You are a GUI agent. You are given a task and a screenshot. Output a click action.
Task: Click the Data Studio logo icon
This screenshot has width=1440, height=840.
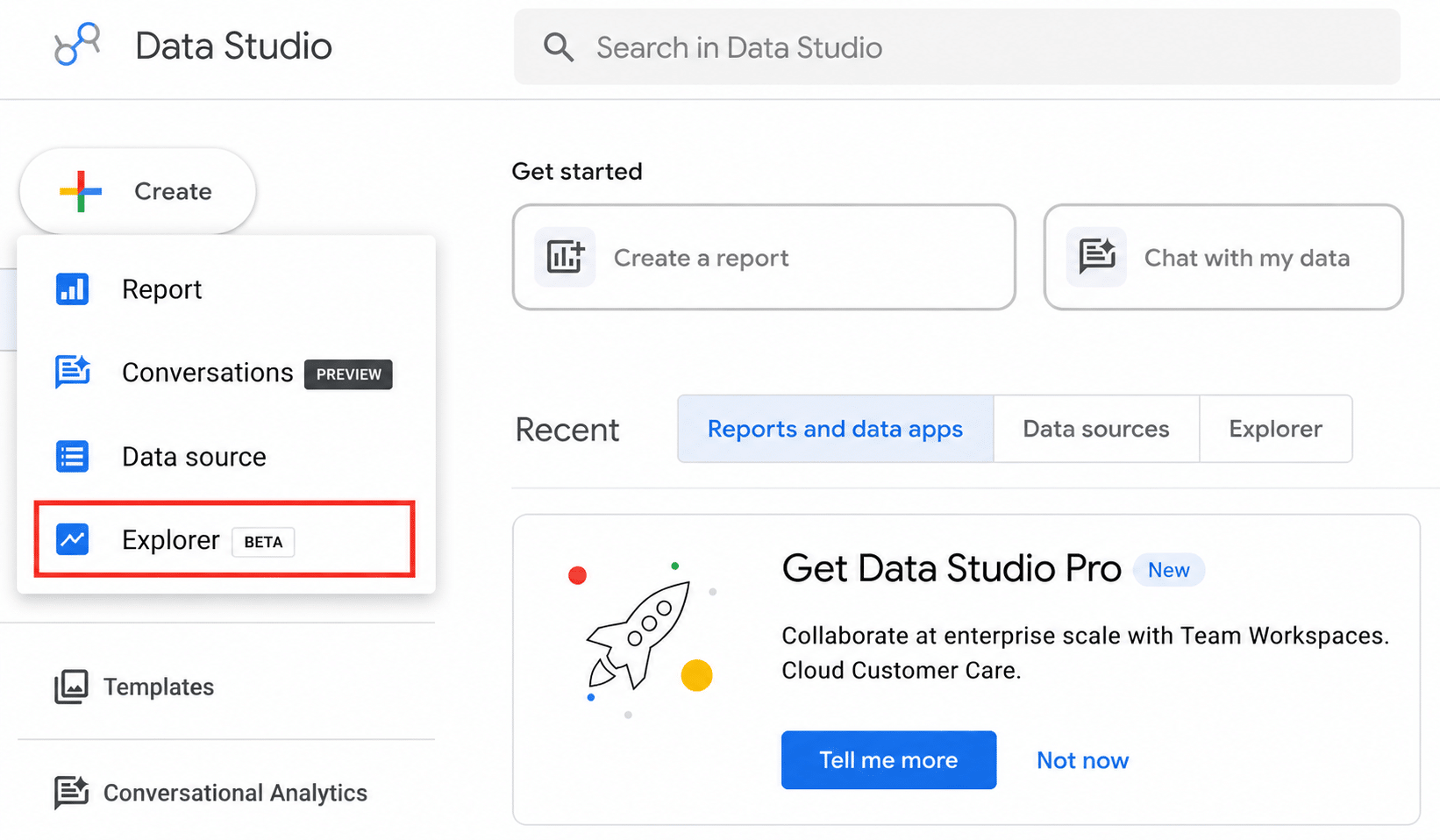point(77,45)
